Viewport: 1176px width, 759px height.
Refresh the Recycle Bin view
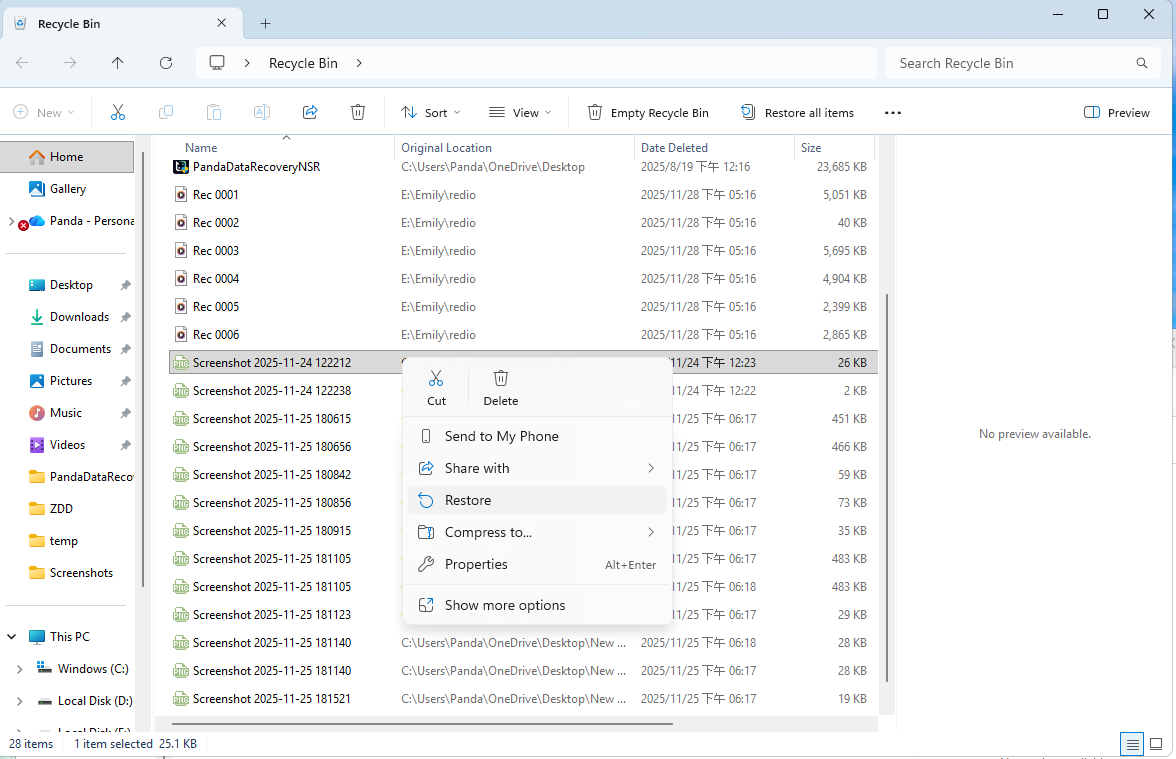coord(166,62)
